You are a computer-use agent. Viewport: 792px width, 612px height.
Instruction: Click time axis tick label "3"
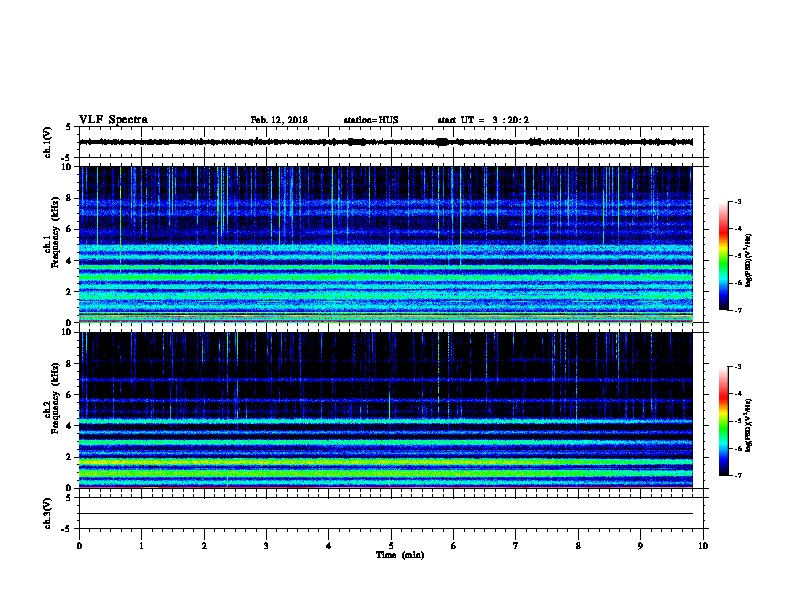click(266, 546)
